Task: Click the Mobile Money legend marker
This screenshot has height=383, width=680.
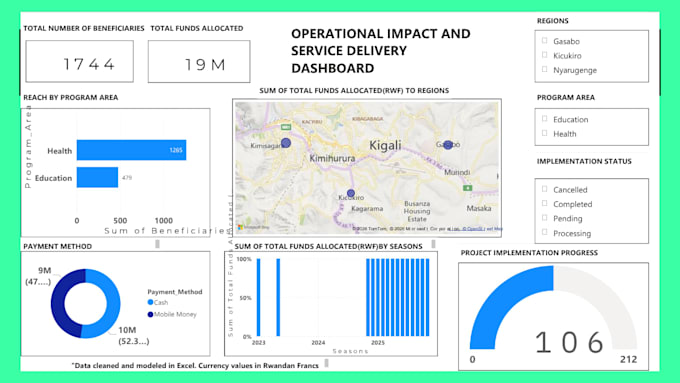Action: click(150, 314)
